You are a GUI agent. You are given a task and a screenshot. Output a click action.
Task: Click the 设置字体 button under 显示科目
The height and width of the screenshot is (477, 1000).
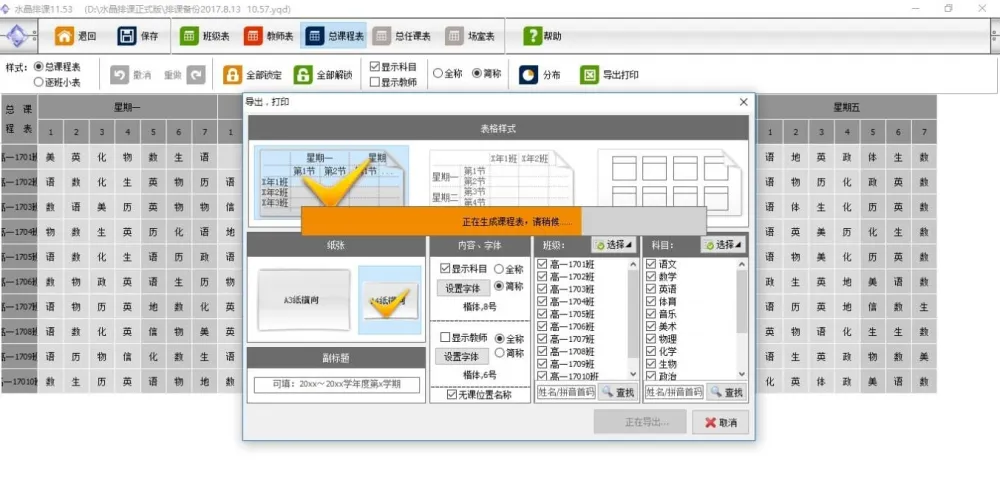pos(462,288)
